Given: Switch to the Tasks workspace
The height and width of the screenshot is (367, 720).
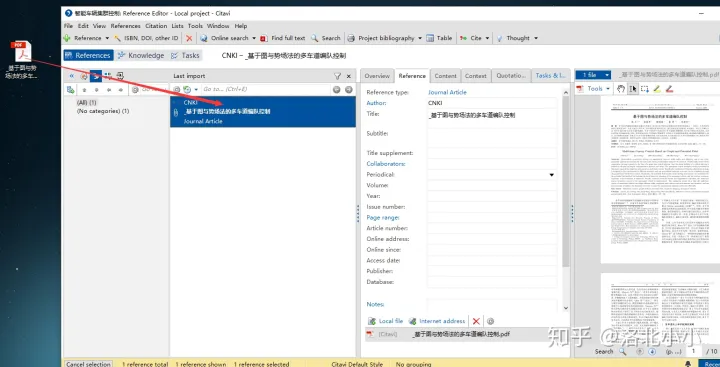Looking at the screenshot, I should tap(185, 55).
